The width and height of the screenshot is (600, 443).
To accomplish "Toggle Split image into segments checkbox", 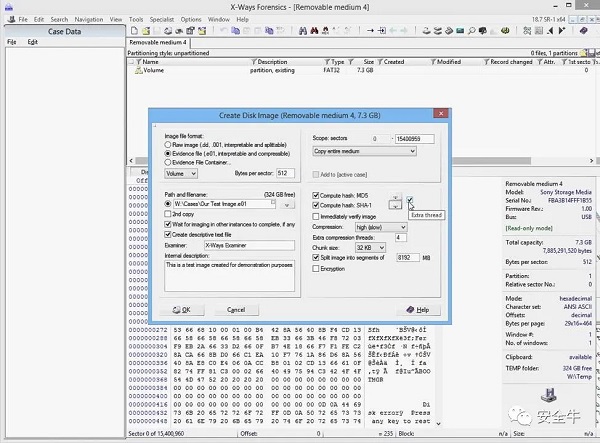I will pyautogui.click(x=316, y=258).
